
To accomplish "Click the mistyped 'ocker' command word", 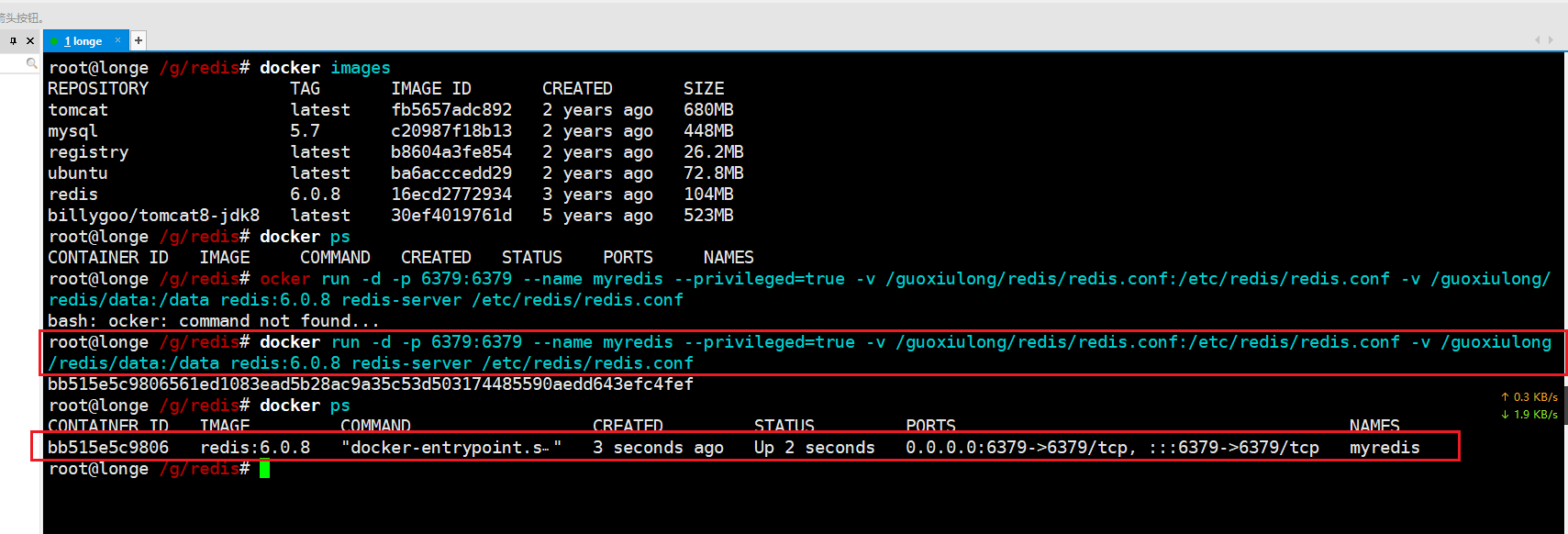I will click(285, 279).
